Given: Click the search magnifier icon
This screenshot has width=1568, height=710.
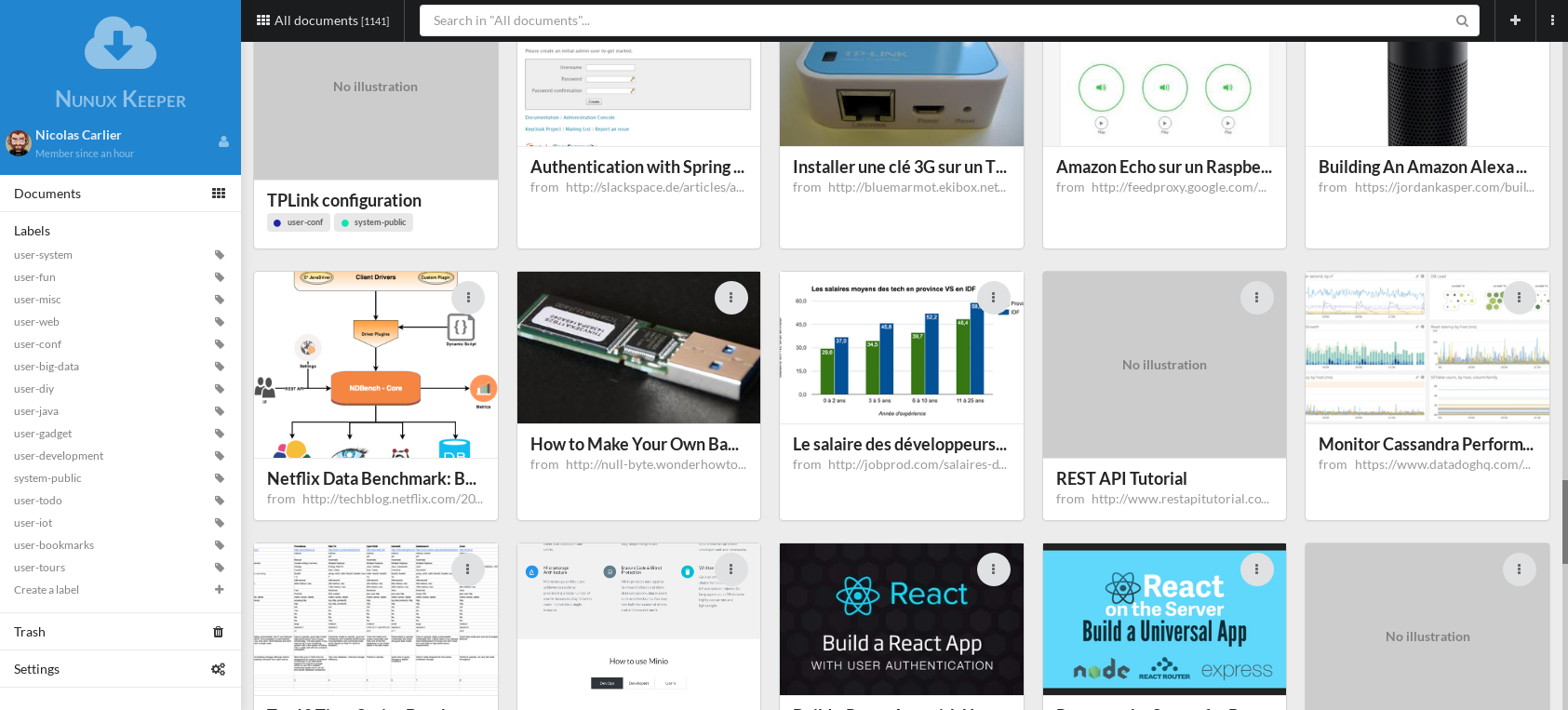Looking at the screenshot, I should tap(1462, 20).
